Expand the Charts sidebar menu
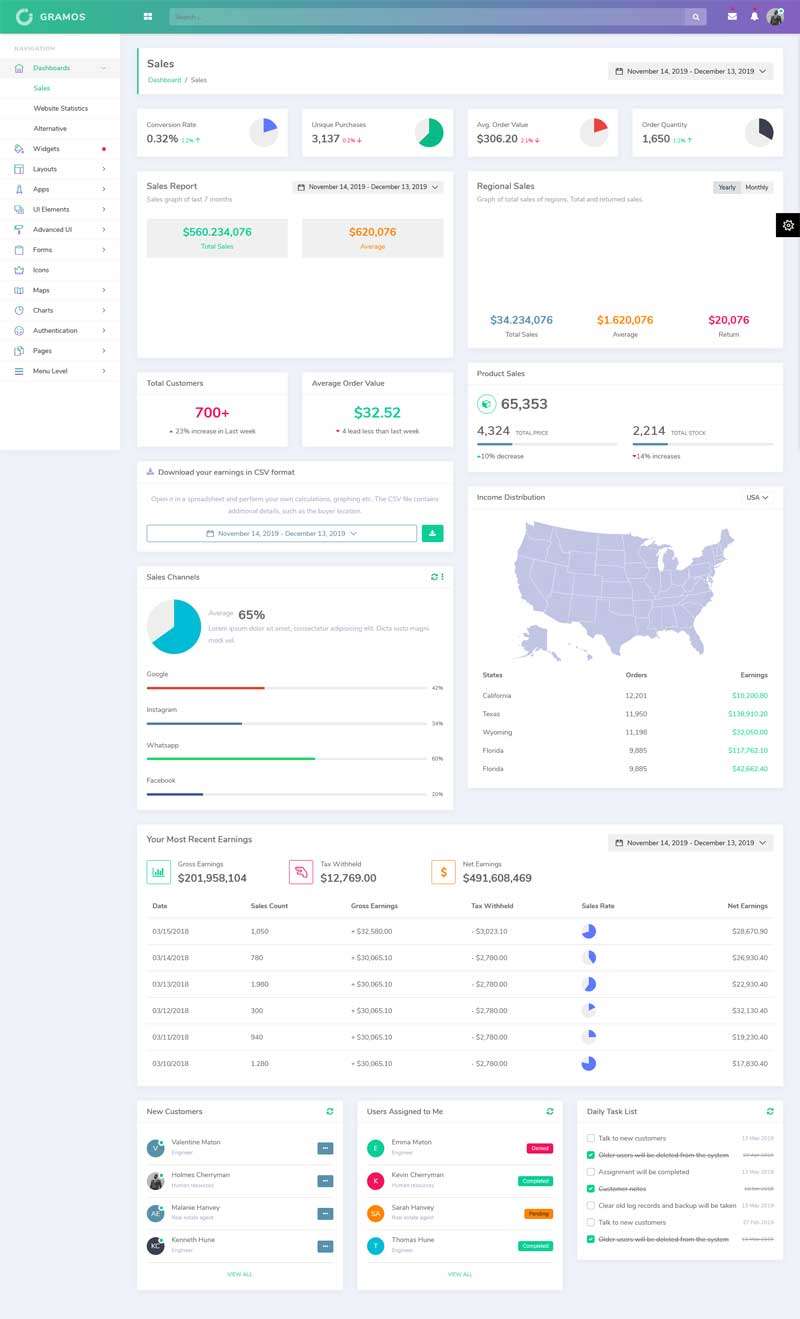Image resolution: width=800 pixels, height=1319 pixels. [60, 310]
